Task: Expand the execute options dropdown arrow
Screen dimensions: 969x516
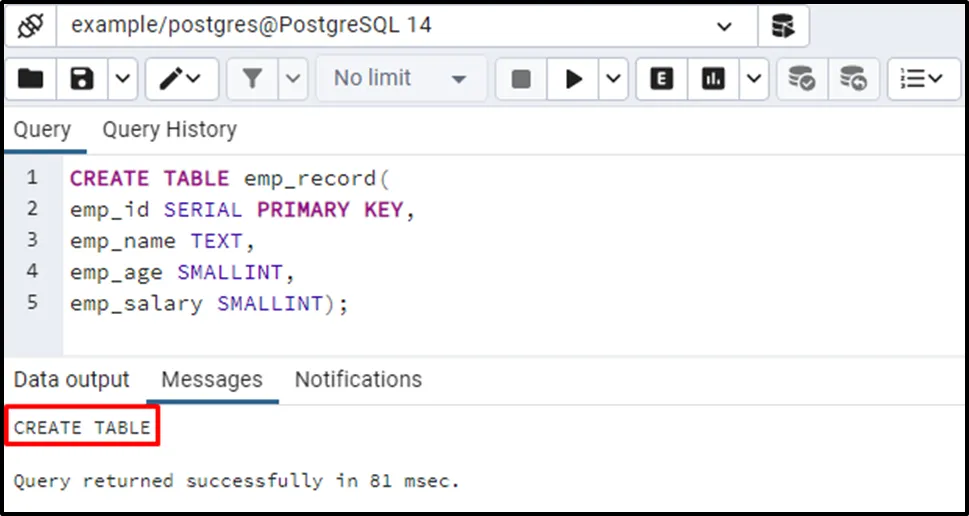Action: tap(614, 78)
